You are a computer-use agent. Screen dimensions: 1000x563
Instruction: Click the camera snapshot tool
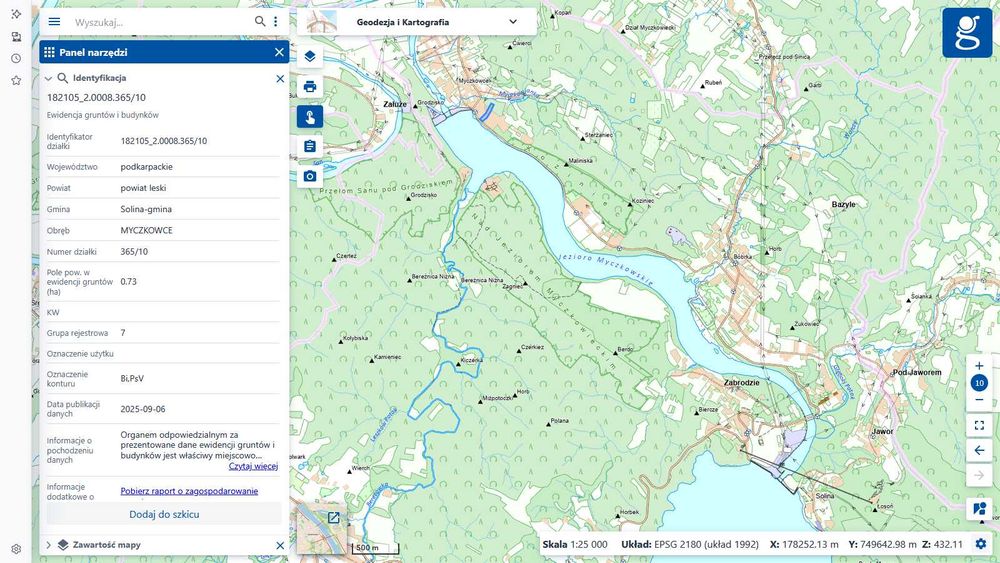pos(310,176)
